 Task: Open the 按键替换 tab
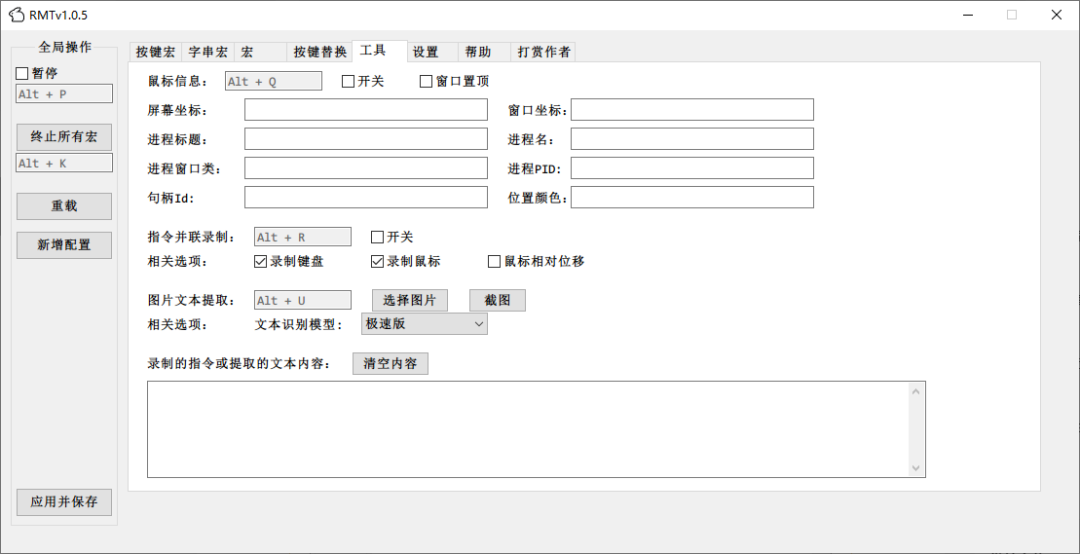[x=320, y=52]
